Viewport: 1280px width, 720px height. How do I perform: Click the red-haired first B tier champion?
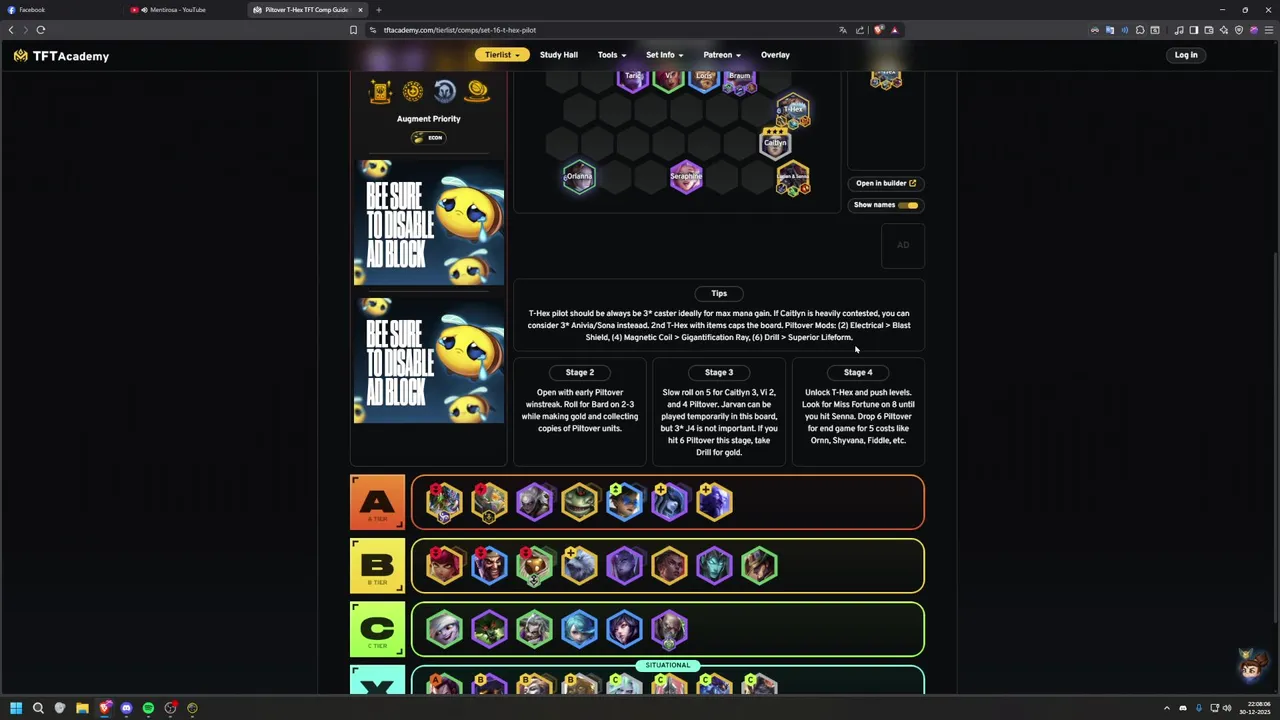(x=444, y=566)
